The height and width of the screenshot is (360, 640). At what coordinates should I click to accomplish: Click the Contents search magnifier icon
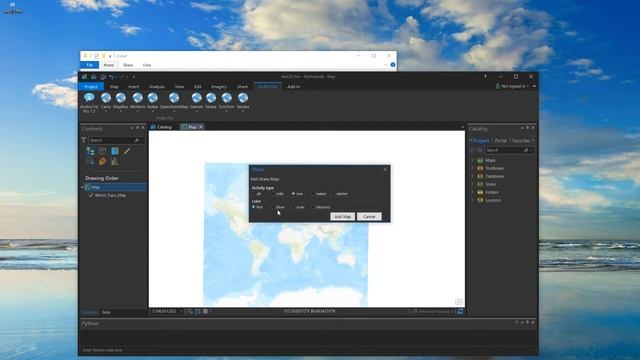pos(137,140)
